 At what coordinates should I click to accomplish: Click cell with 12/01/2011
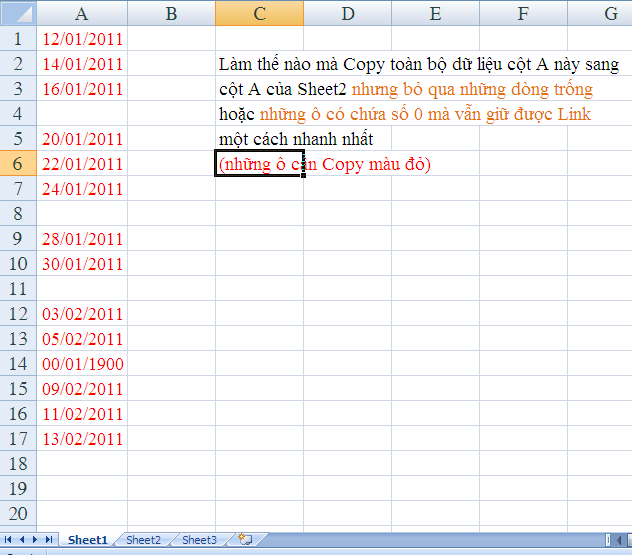[82, 39]
